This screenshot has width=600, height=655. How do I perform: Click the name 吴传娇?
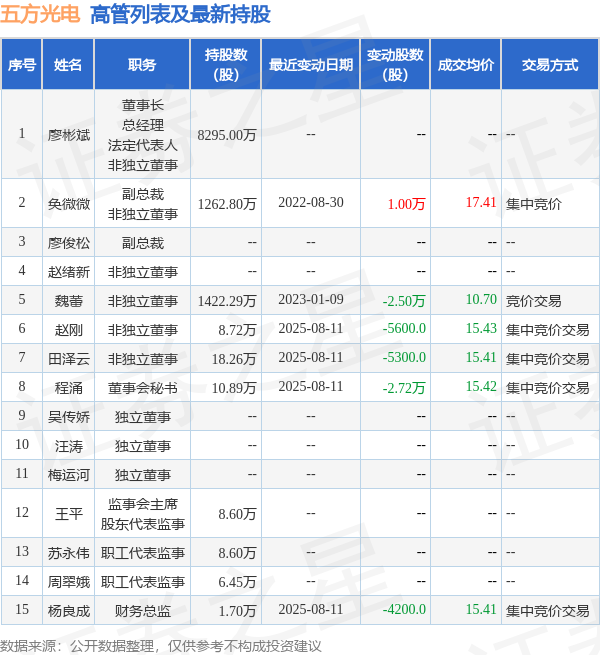(69, 417)
